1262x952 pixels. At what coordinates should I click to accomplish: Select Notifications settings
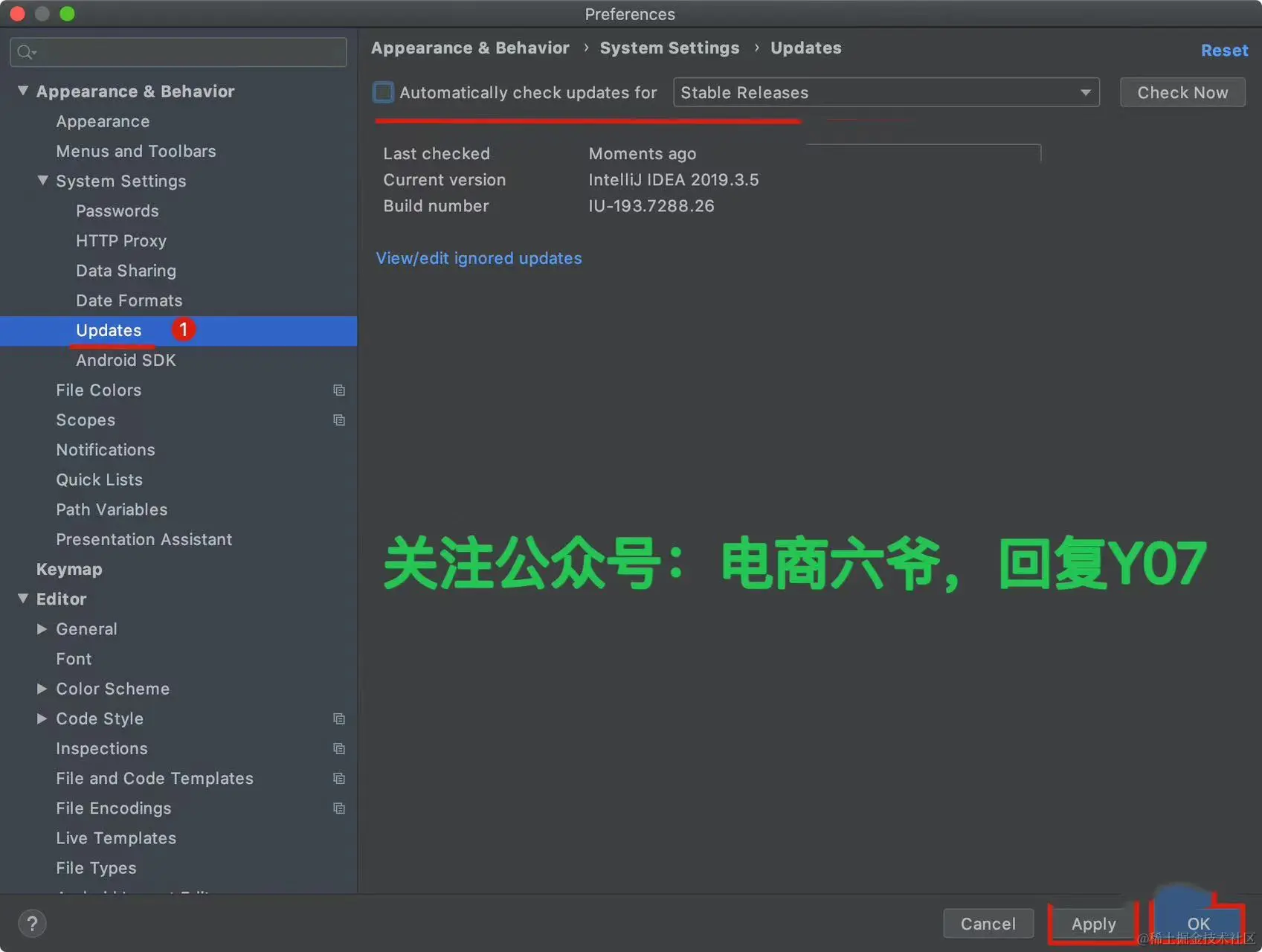pos(106,450)
